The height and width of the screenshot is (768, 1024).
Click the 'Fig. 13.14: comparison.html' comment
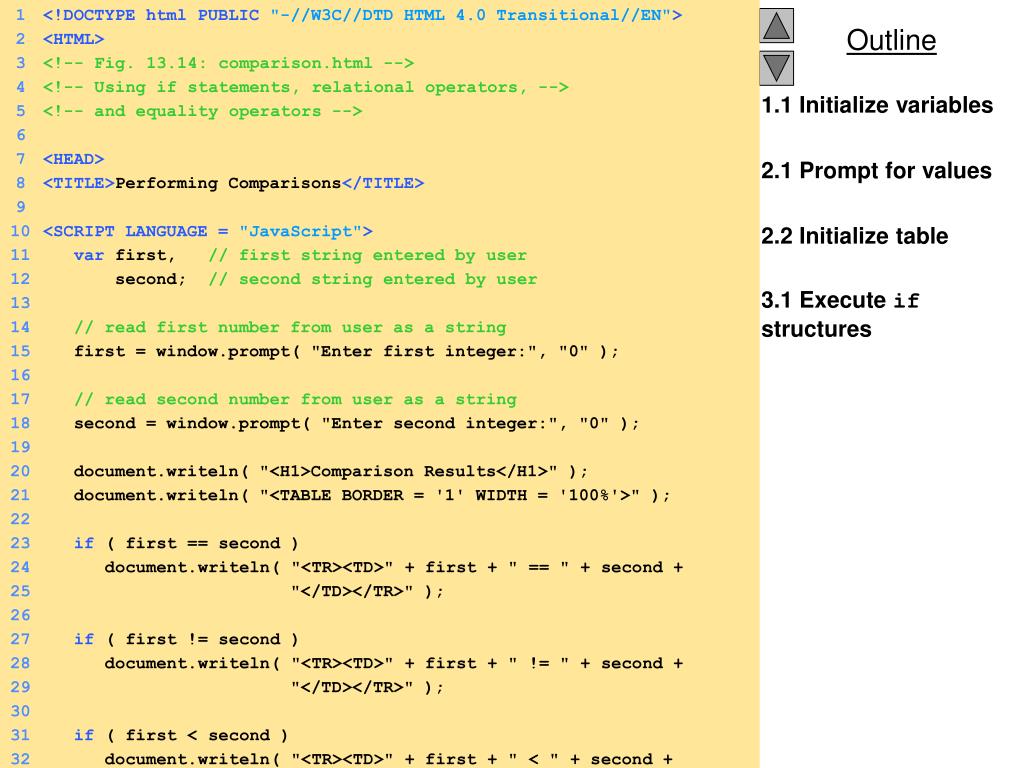229,63
